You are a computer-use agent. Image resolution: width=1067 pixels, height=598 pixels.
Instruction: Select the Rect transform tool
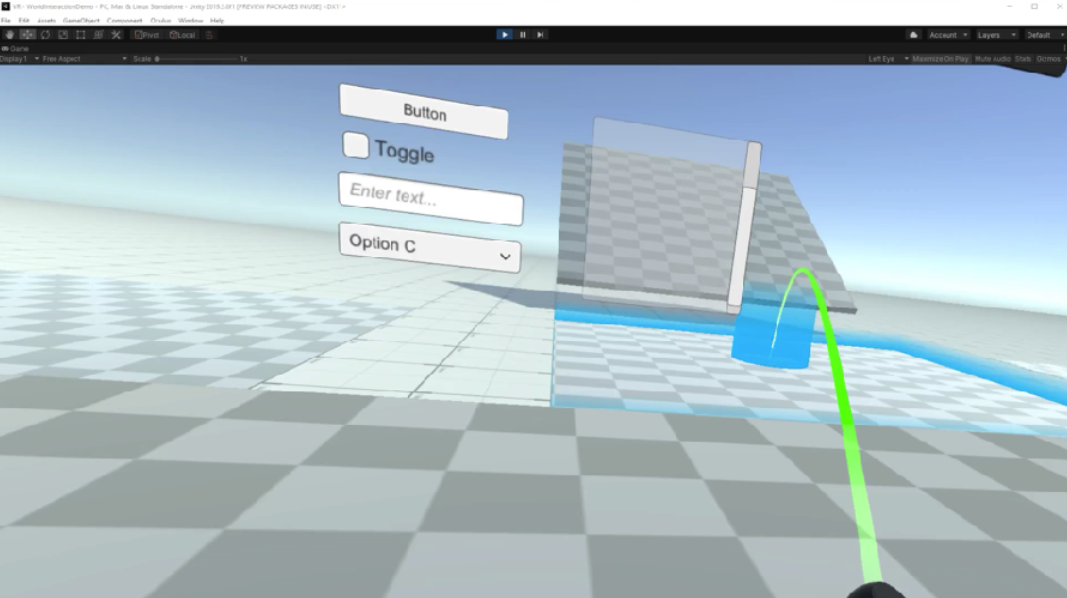tap(81, 35)
